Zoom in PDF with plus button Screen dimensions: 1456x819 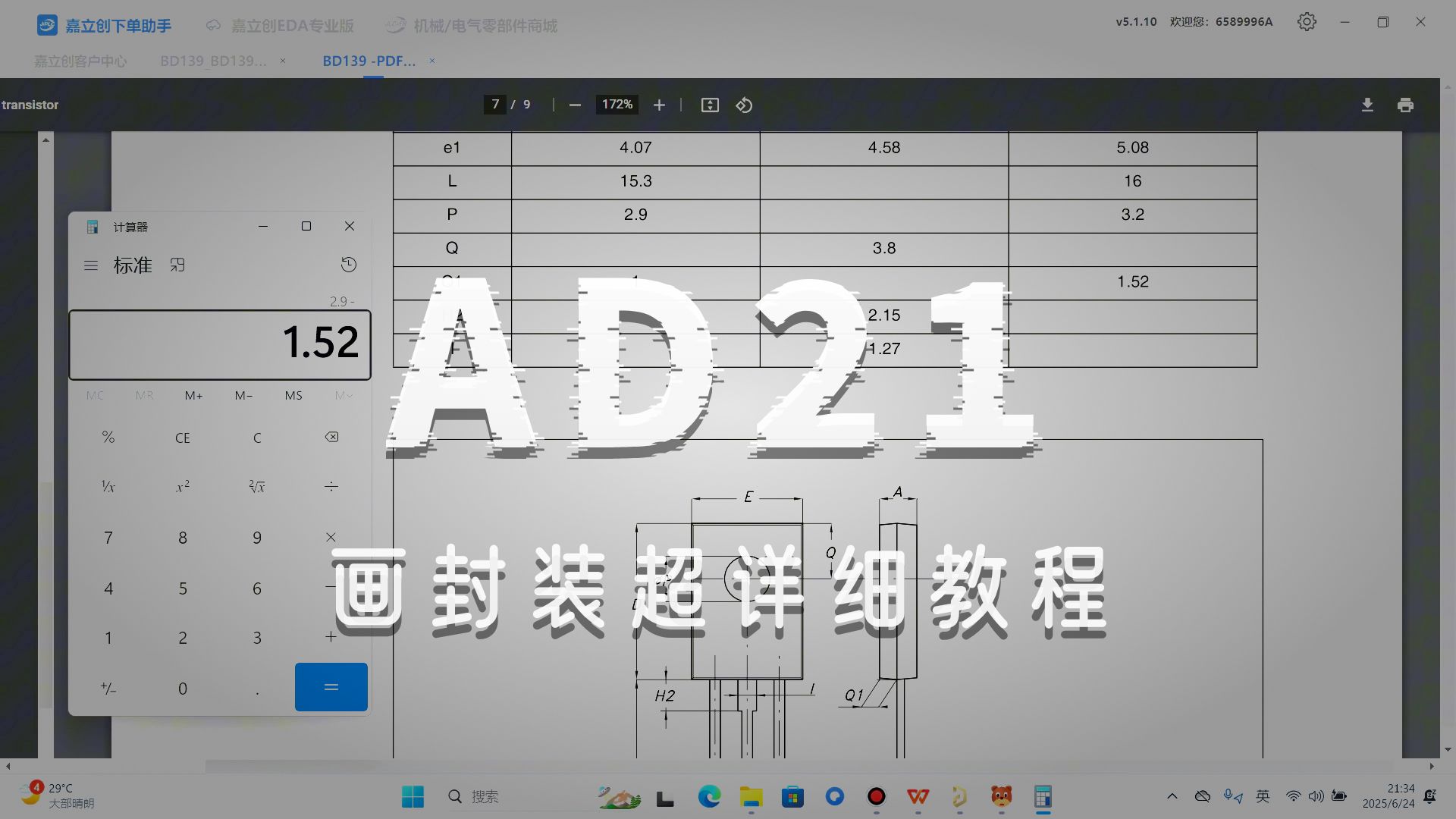click(659, 105)
